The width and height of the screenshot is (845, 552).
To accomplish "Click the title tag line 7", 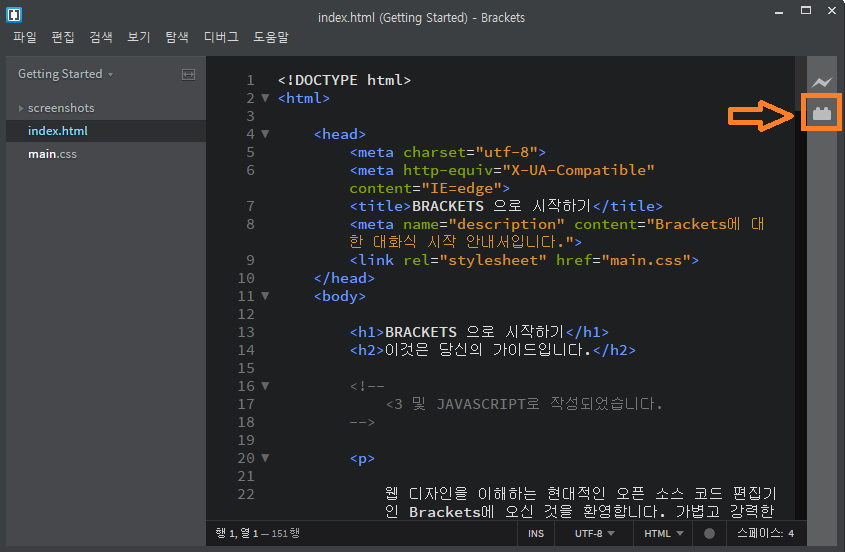I will (x=506, y=206).
